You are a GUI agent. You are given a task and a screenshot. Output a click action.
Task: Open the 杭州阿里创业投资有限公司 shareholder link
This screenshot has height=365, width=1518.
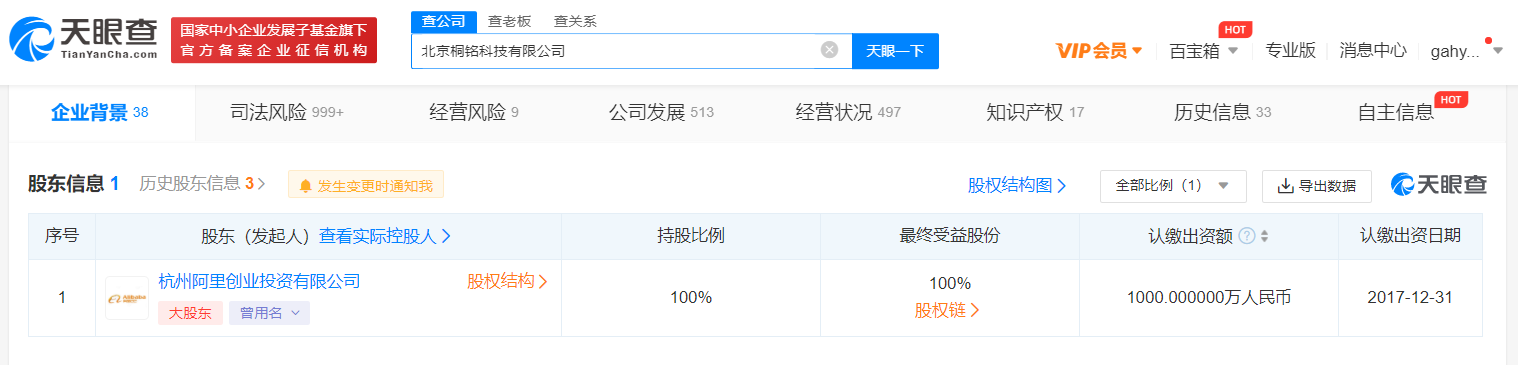(259, 281)
